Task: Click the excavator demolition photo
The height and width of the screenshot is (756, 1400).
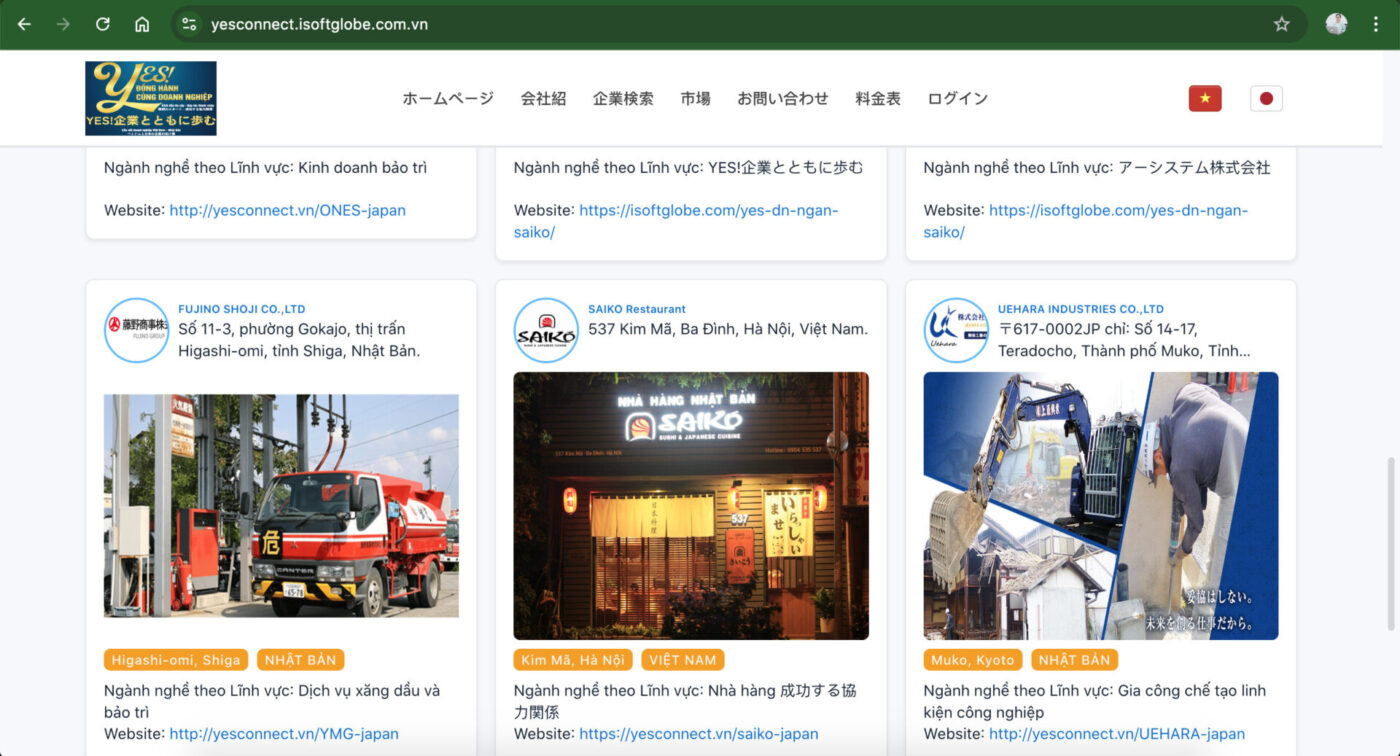Action: (x=1101, y=506)
